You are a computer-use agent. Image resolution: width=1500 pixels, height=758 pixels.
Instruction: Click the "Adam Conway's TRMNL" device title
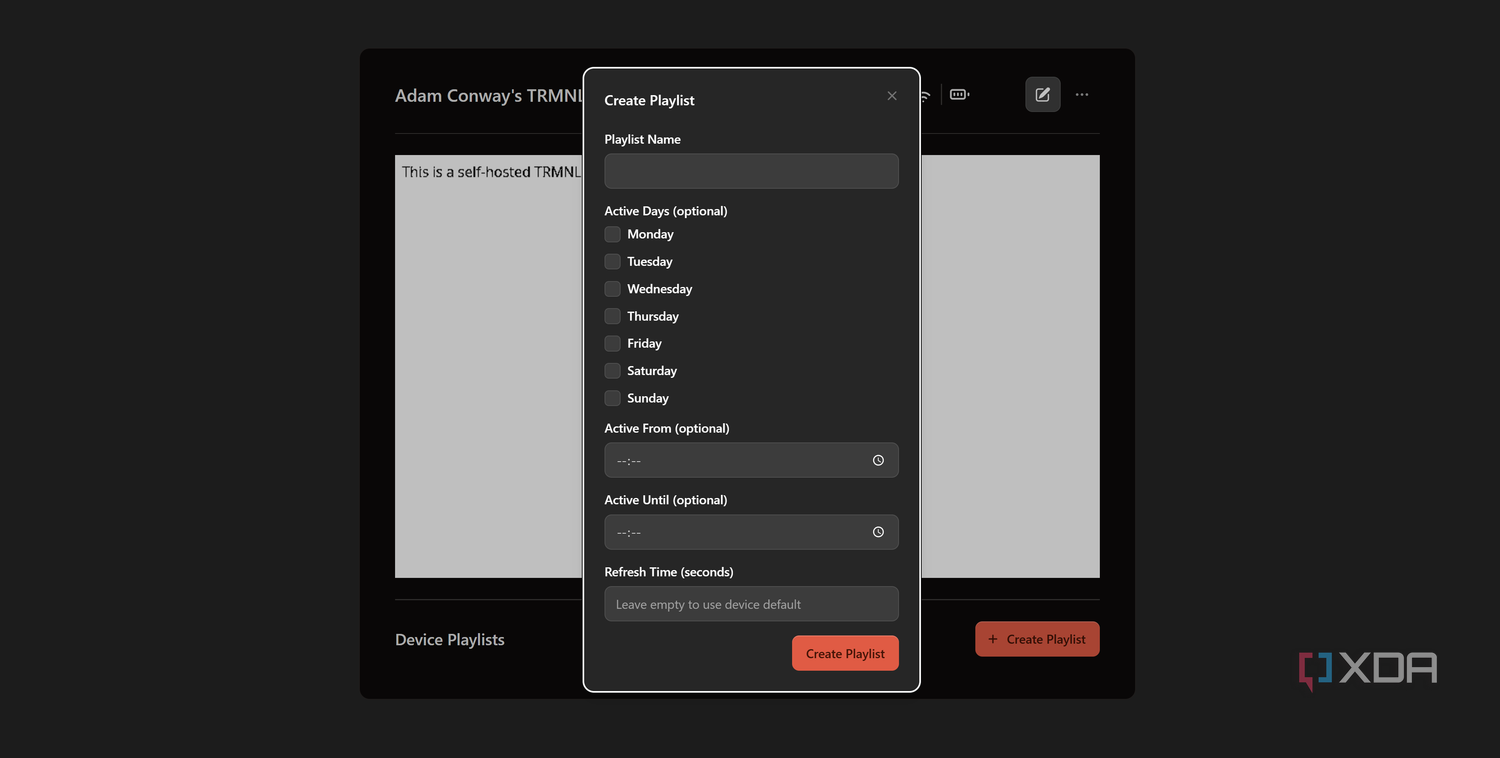point(489,96)
